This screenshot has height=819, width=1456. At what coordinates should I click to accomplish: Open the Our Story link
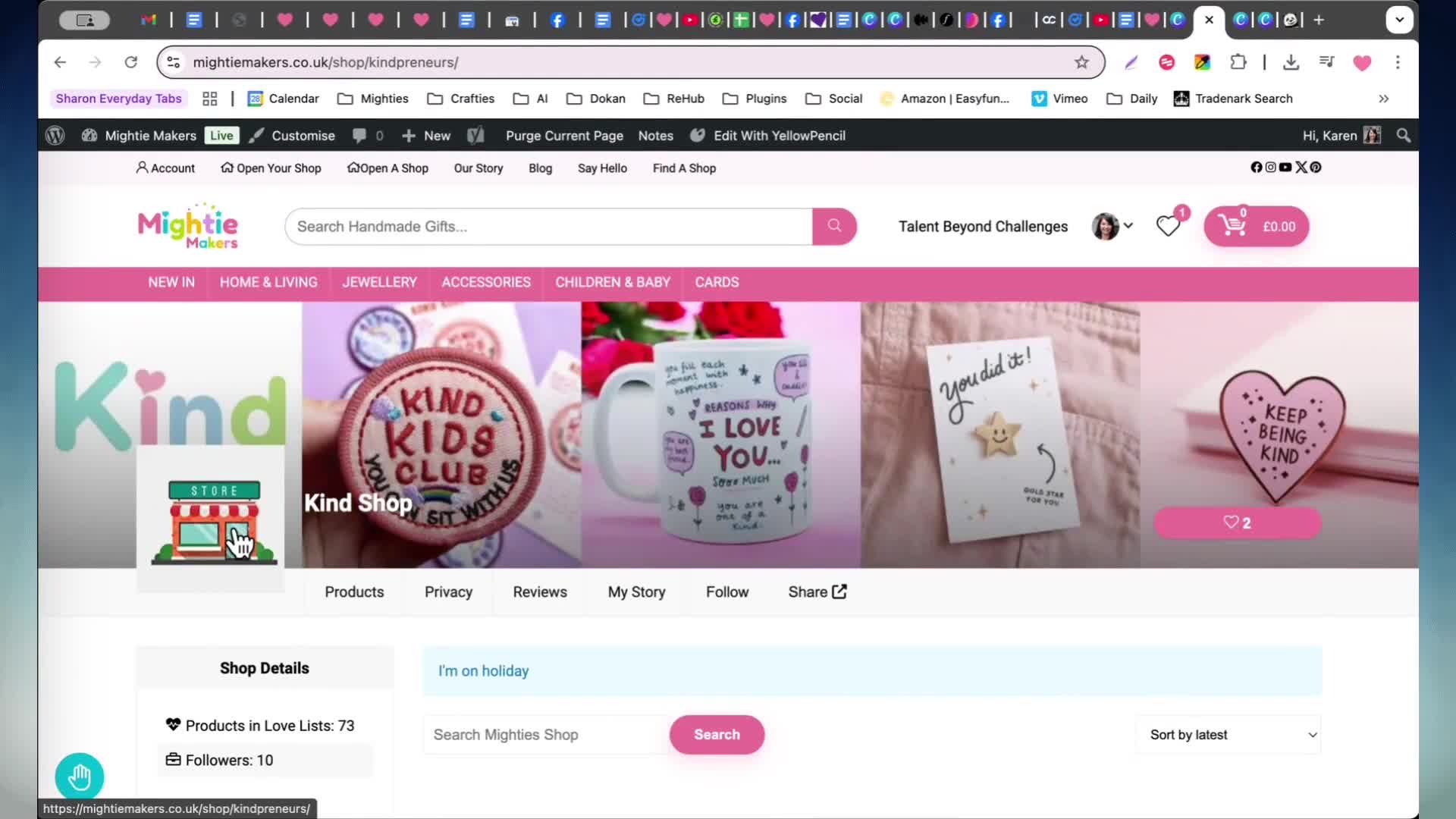click(479, 168)
